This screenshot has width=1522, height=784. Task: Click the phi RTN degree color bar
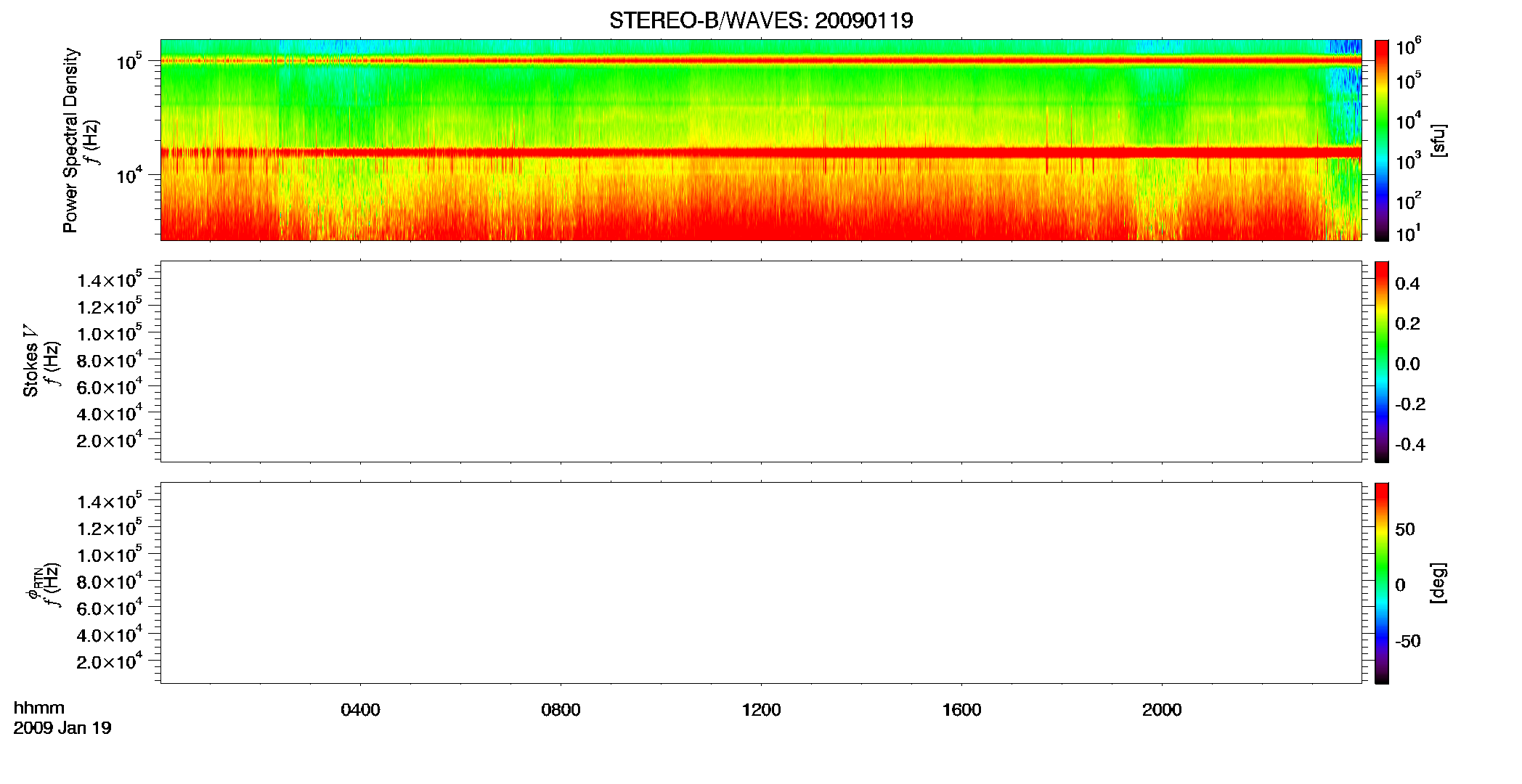[x=1382, y=583]
